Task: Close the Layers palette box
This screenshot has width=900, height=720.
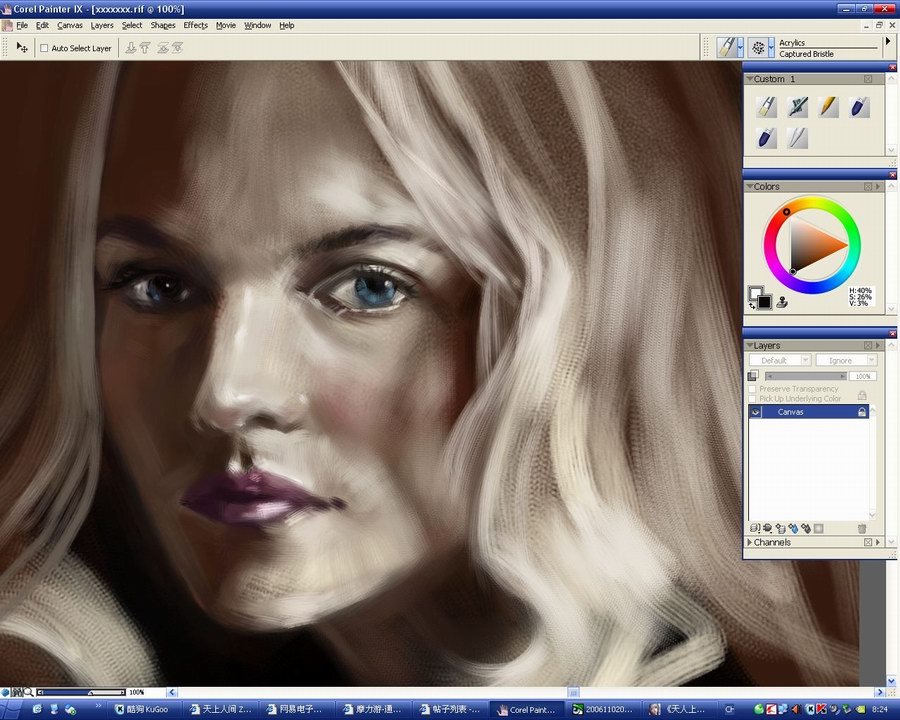Action: coord(868,346)
